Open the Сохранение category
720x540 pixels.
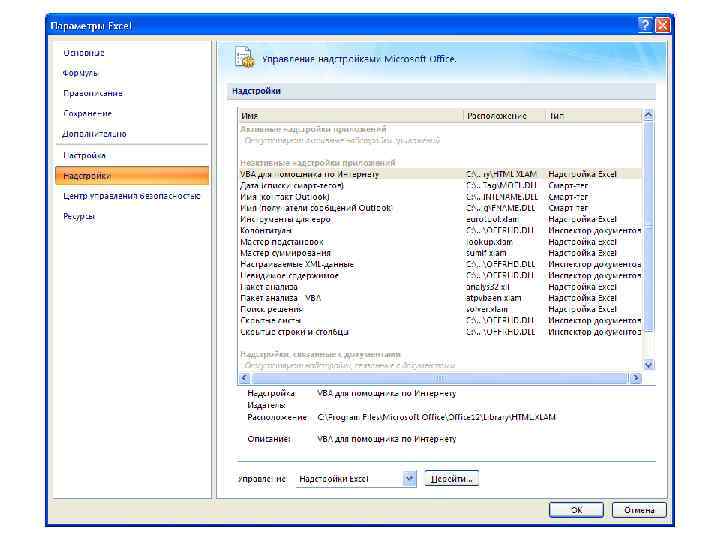(87, 113)
